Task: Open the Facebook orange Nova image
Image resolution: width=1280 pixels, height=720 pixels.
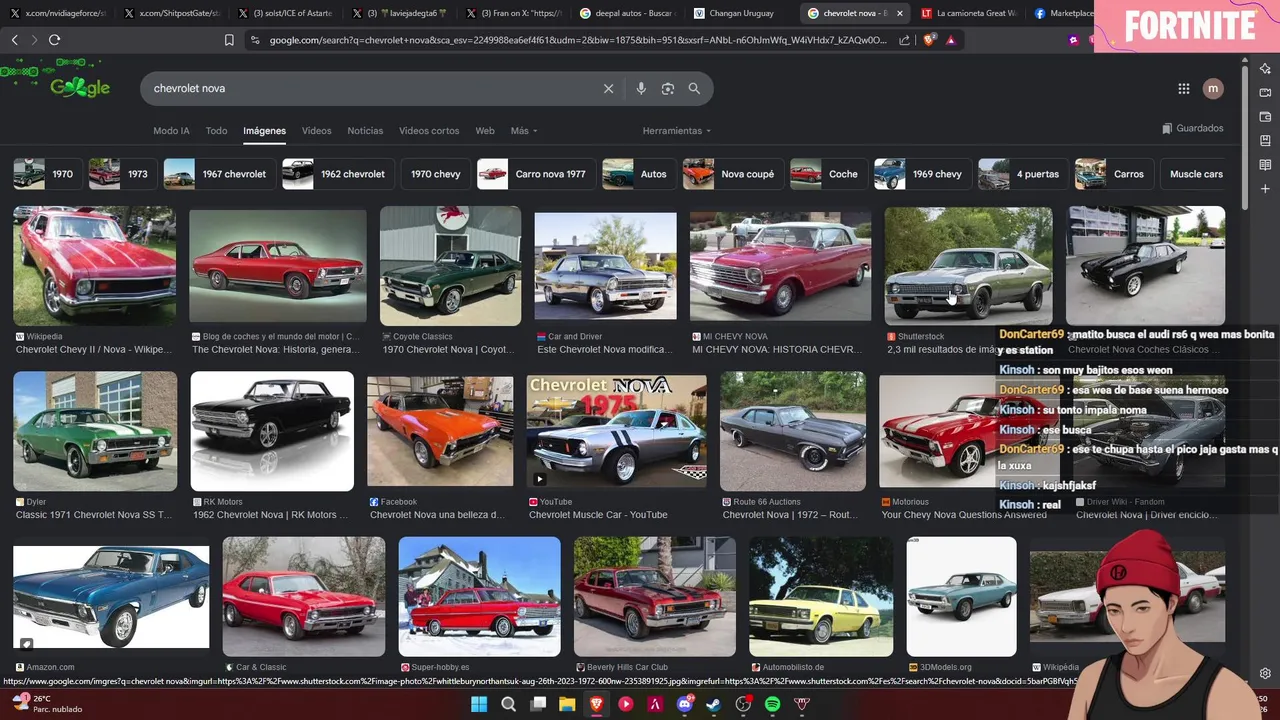Action: click(440, 431)
